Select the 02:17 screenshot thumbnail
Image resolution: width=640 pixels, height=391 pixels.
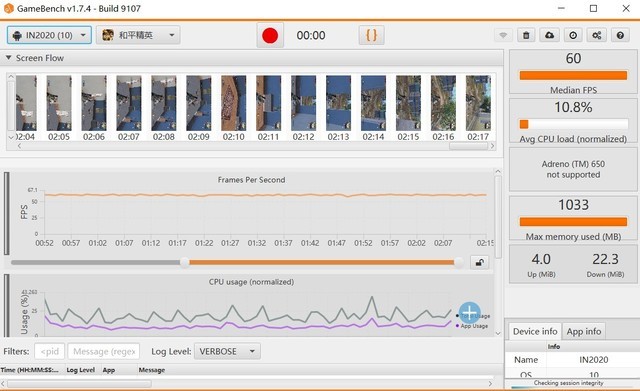(478, 103)
